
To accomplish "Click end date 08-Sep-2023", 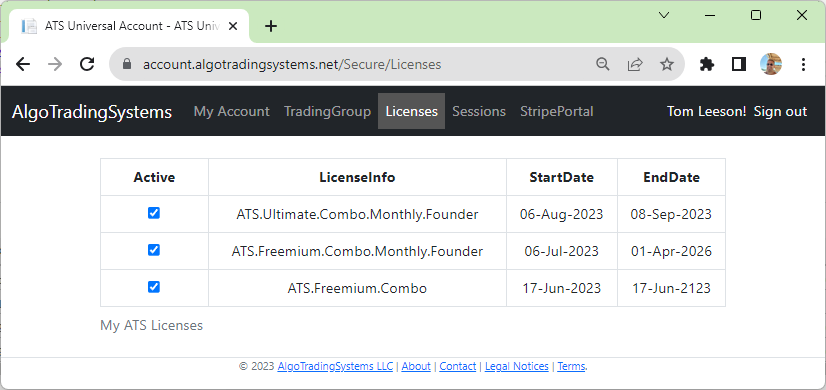I will pyautogui.click(x=671, y=214).
